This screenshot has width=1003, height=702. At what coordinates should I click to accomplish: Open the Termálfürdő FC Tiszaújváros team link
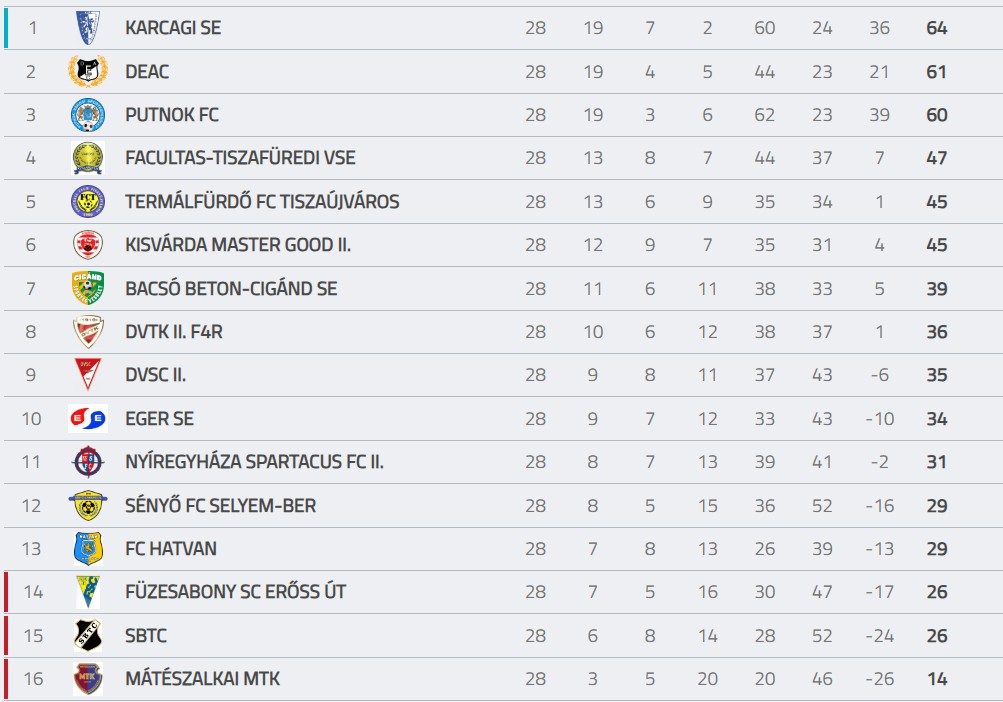[262, 202]
